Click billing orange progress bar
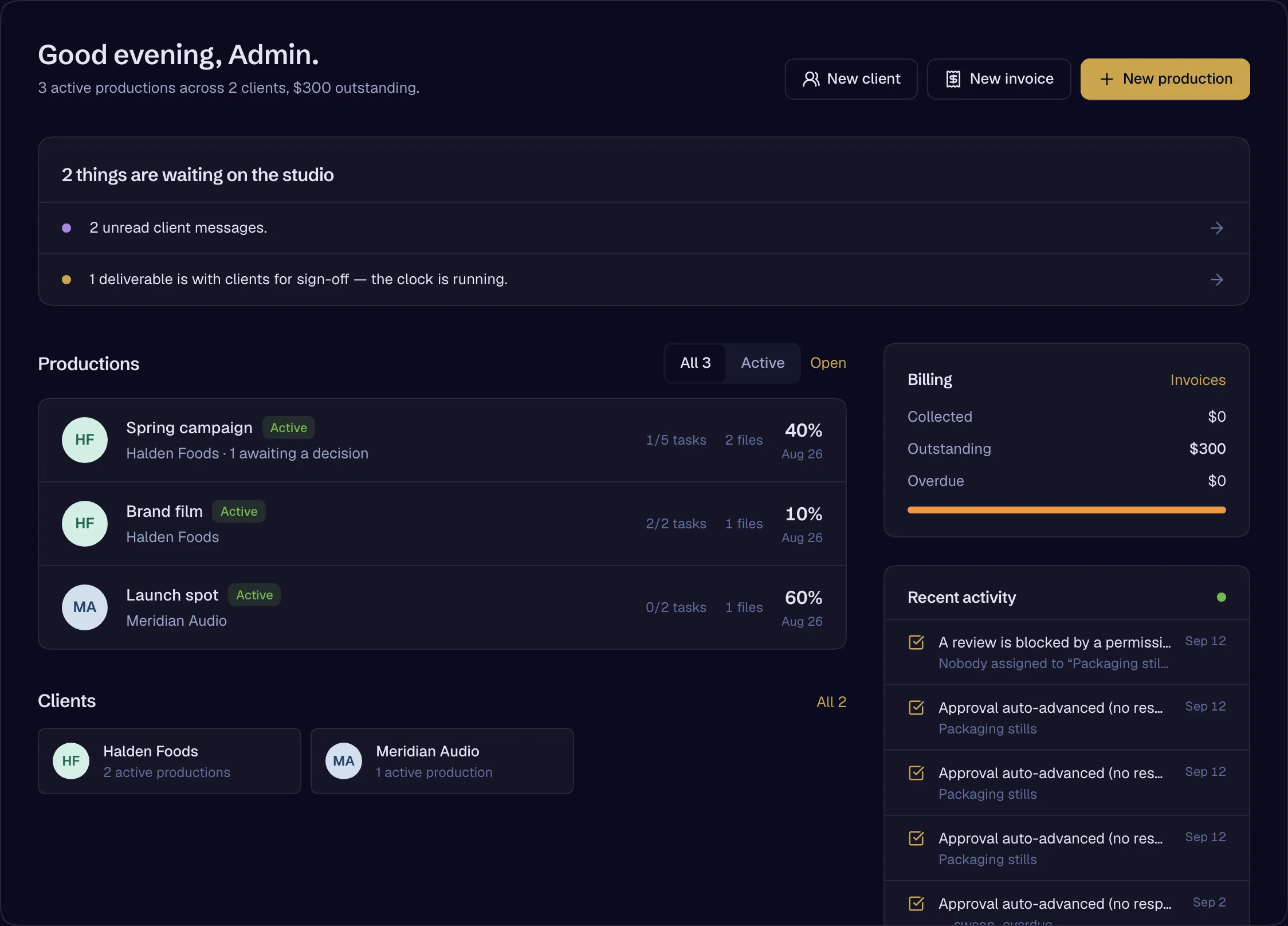The image size is (1288, 926). pyautogui.click(x=1066, y=510)
